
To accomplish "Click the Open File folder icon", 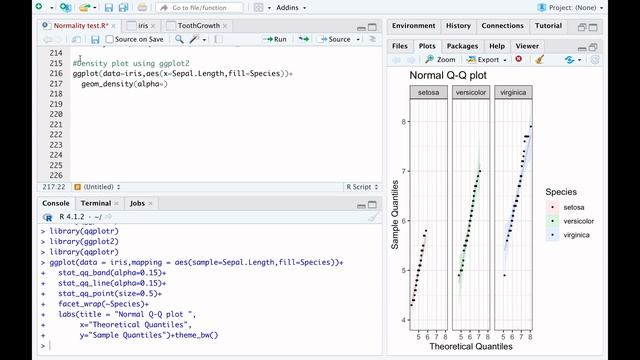I will tap(85, 7).
